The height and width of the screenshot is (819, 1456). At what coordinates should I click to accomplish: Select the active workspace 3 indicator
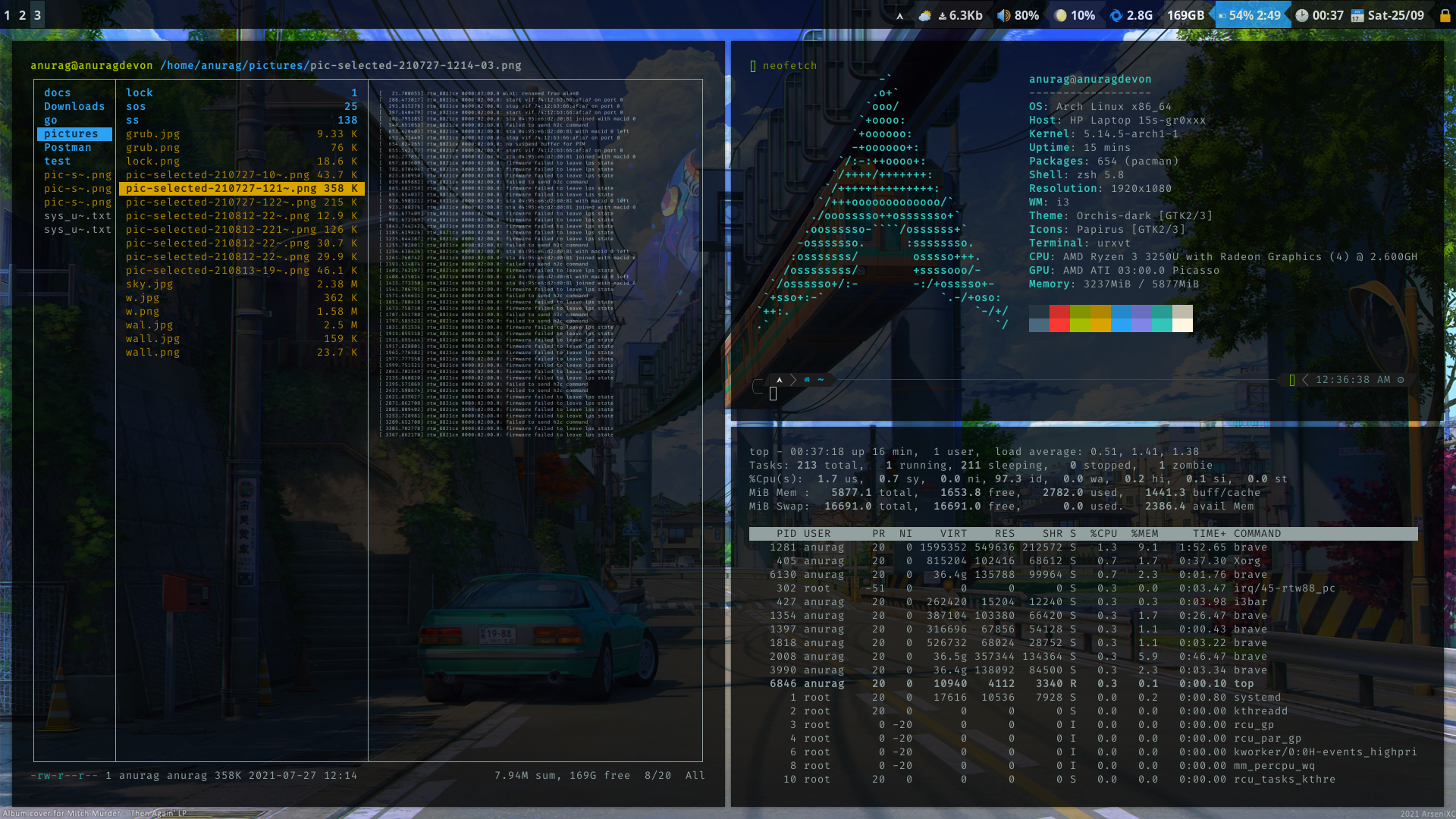click(37, 15)
